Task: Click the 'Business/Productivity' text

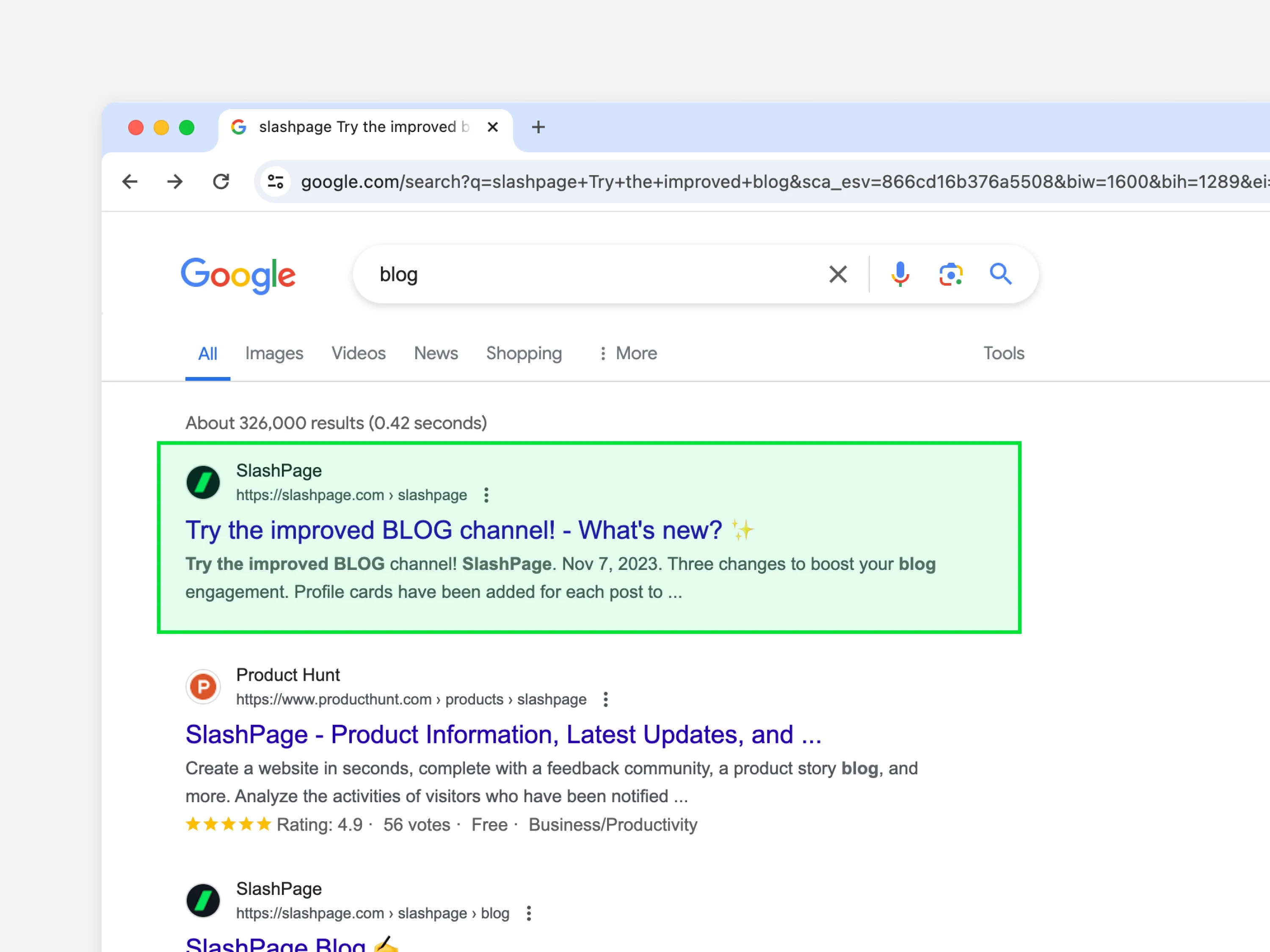Action: pos(613,825)
